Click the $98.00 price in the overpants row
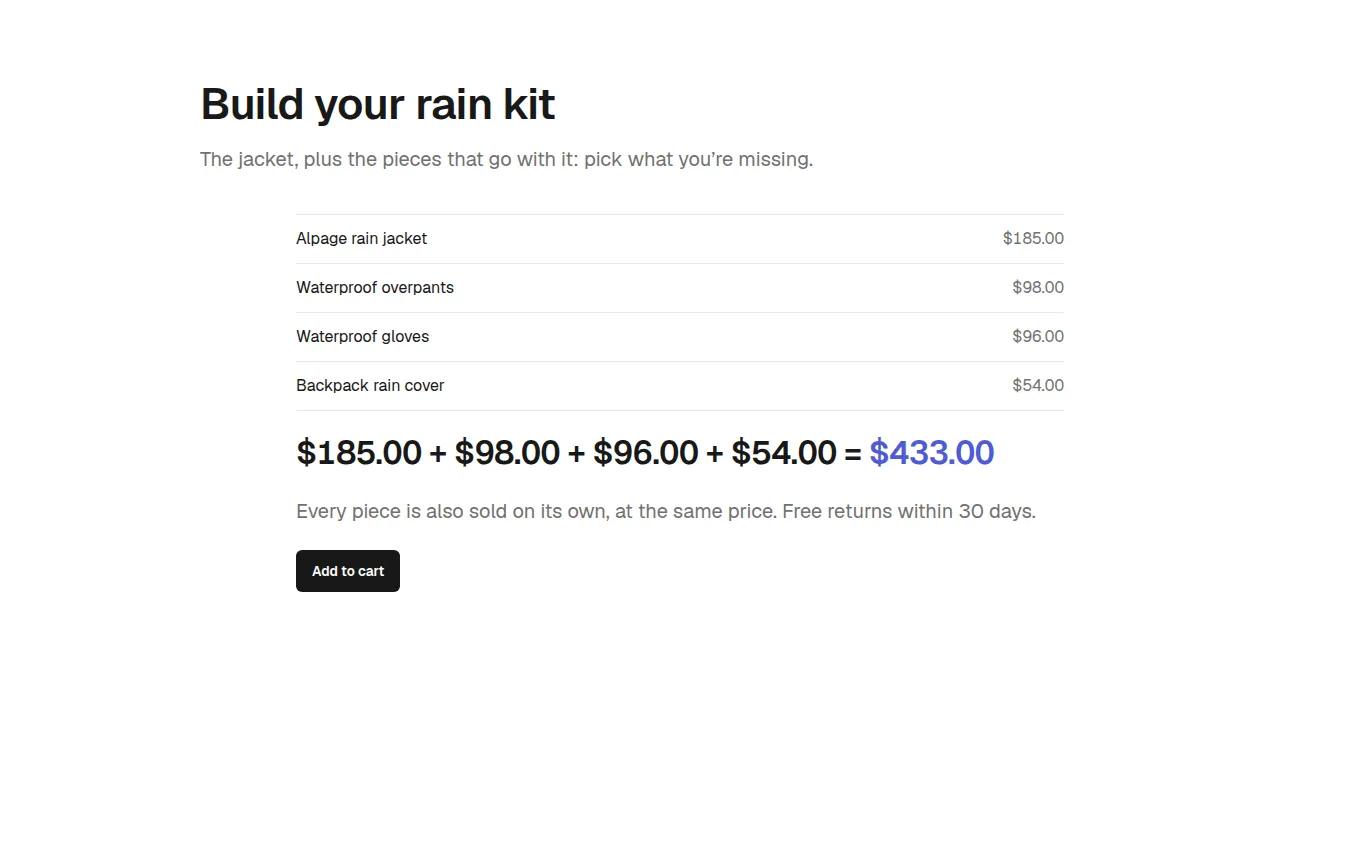Image resolution: width=1360 pixels, height=850 pixels. (1038, 288)
